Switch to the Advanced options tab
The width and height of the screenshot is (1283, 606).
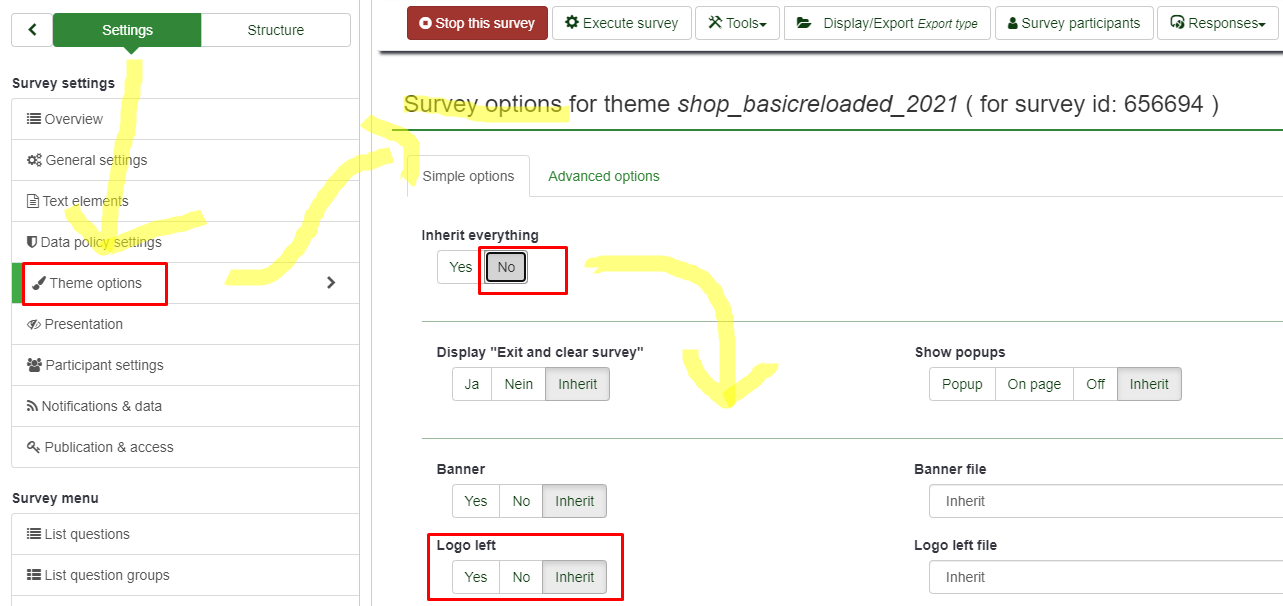pos(603,176)
